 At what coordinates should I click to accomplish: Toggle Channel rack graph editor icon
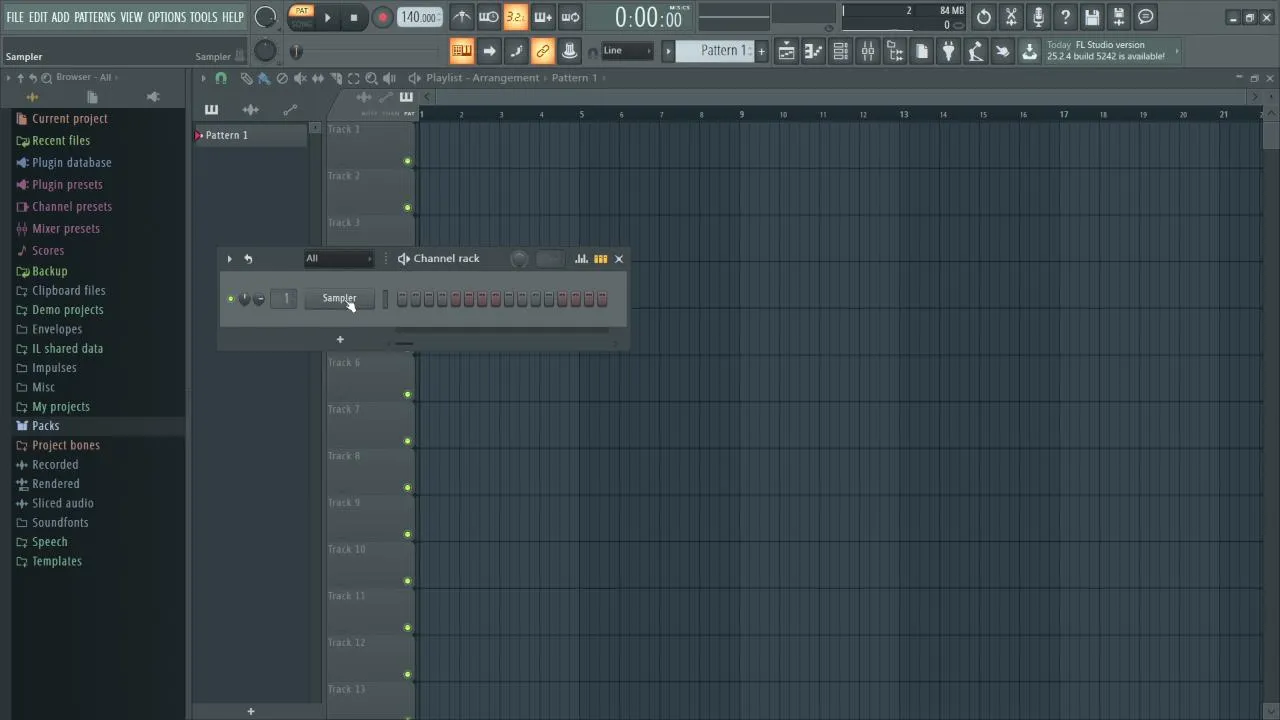[x=581, y=259]
